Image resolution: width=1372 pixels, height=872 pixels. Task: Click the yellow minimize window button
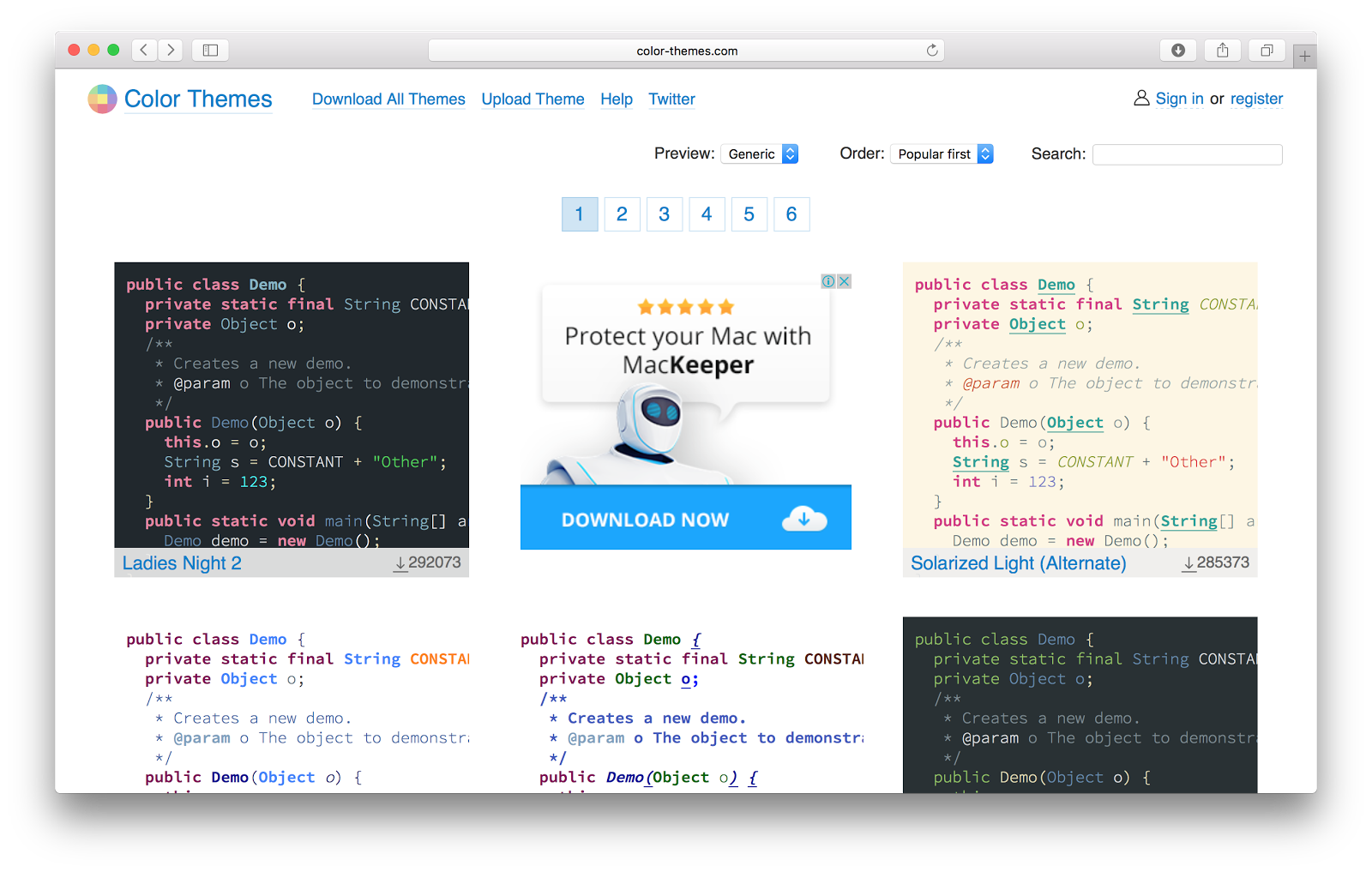tap(93, 50)
